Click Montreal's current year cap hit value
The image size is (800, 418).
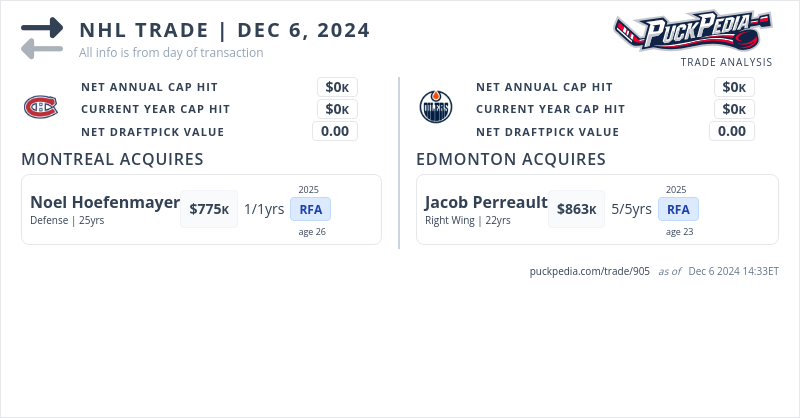[337, 109]
